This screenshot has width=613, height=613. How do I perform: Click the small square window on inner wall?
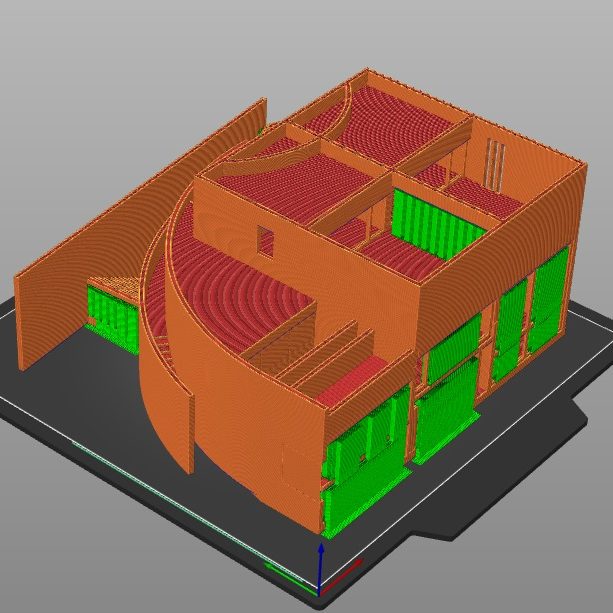point(265,240)
